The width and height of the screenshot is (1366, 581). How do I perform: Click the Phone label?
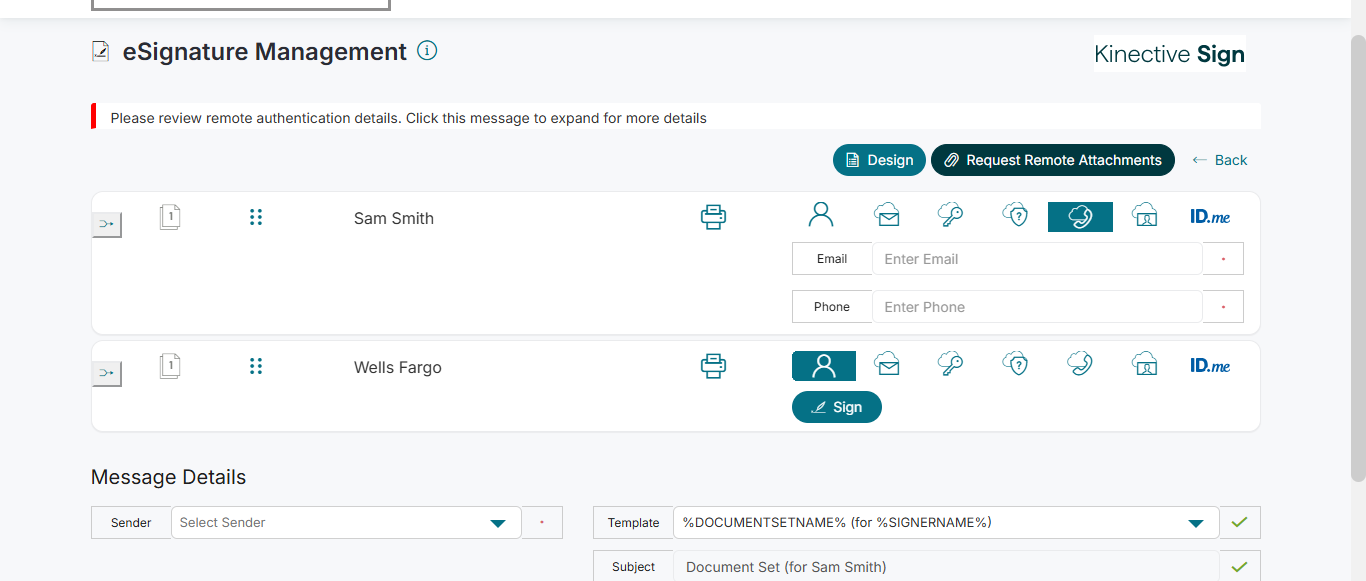(832, 307)
